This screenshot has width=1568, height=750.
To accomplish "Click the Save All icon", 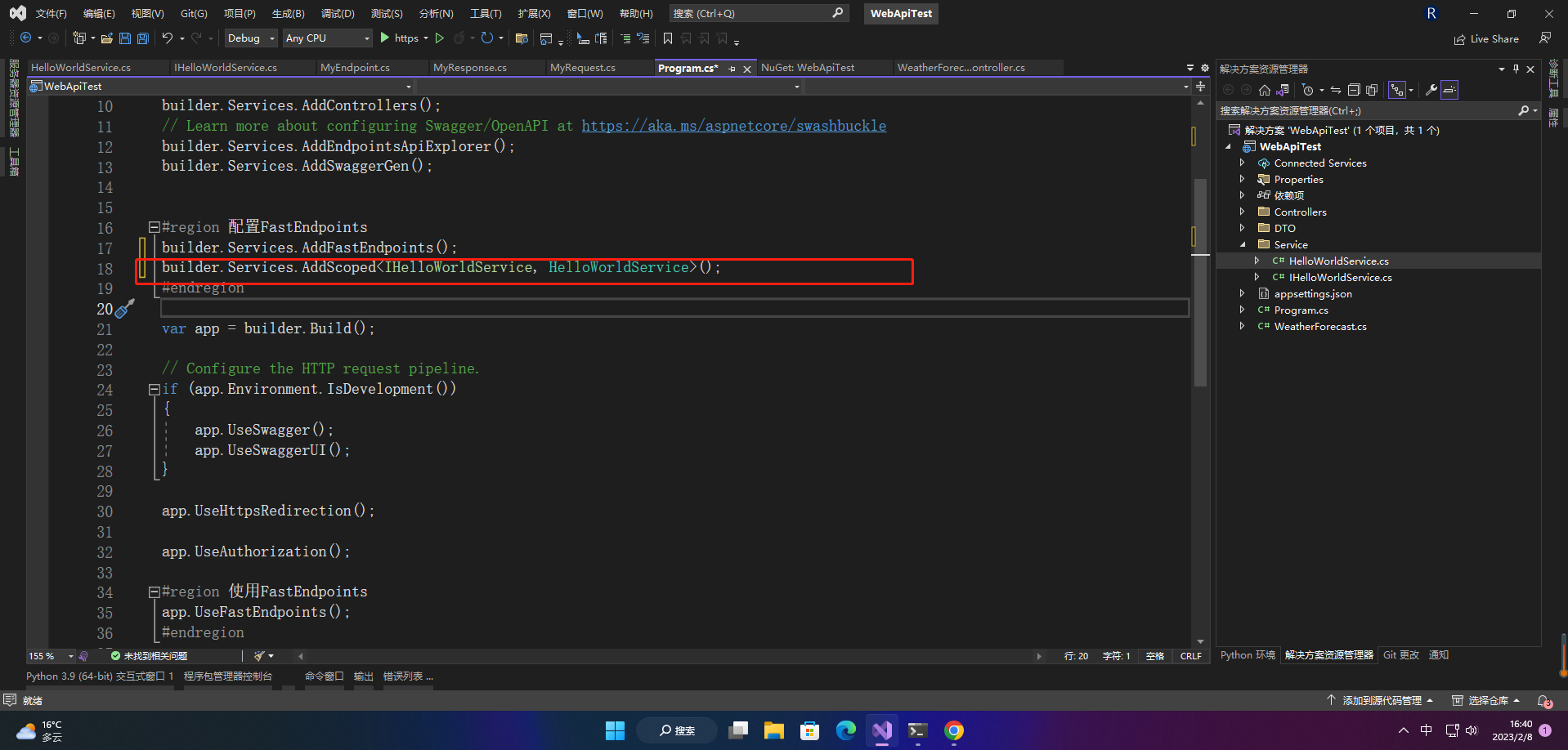I will (x=142, y=38).
